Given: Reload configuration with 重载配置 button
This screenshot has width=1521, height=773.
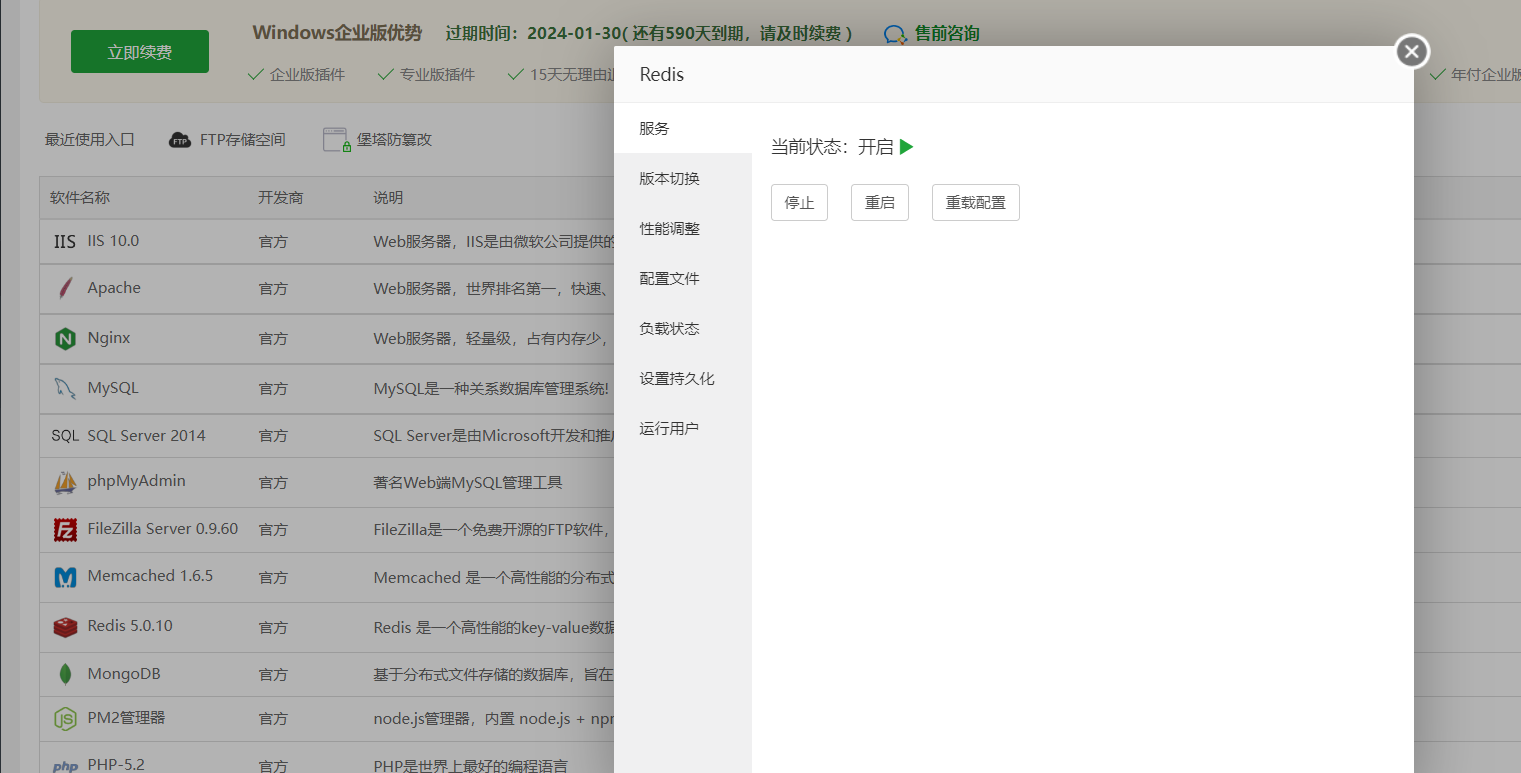Looking at the screenshot, I should [x=976, y=203].
